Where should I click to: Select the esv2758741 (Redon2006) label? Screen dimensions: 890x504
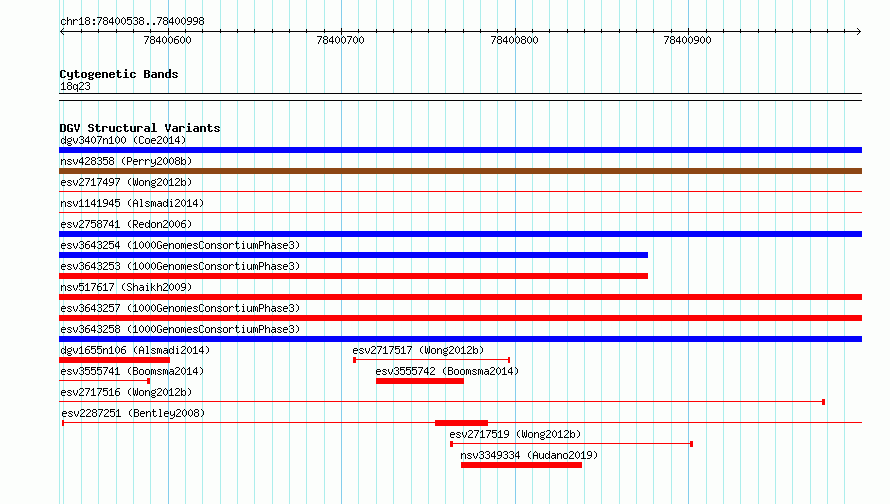[126, 224]
